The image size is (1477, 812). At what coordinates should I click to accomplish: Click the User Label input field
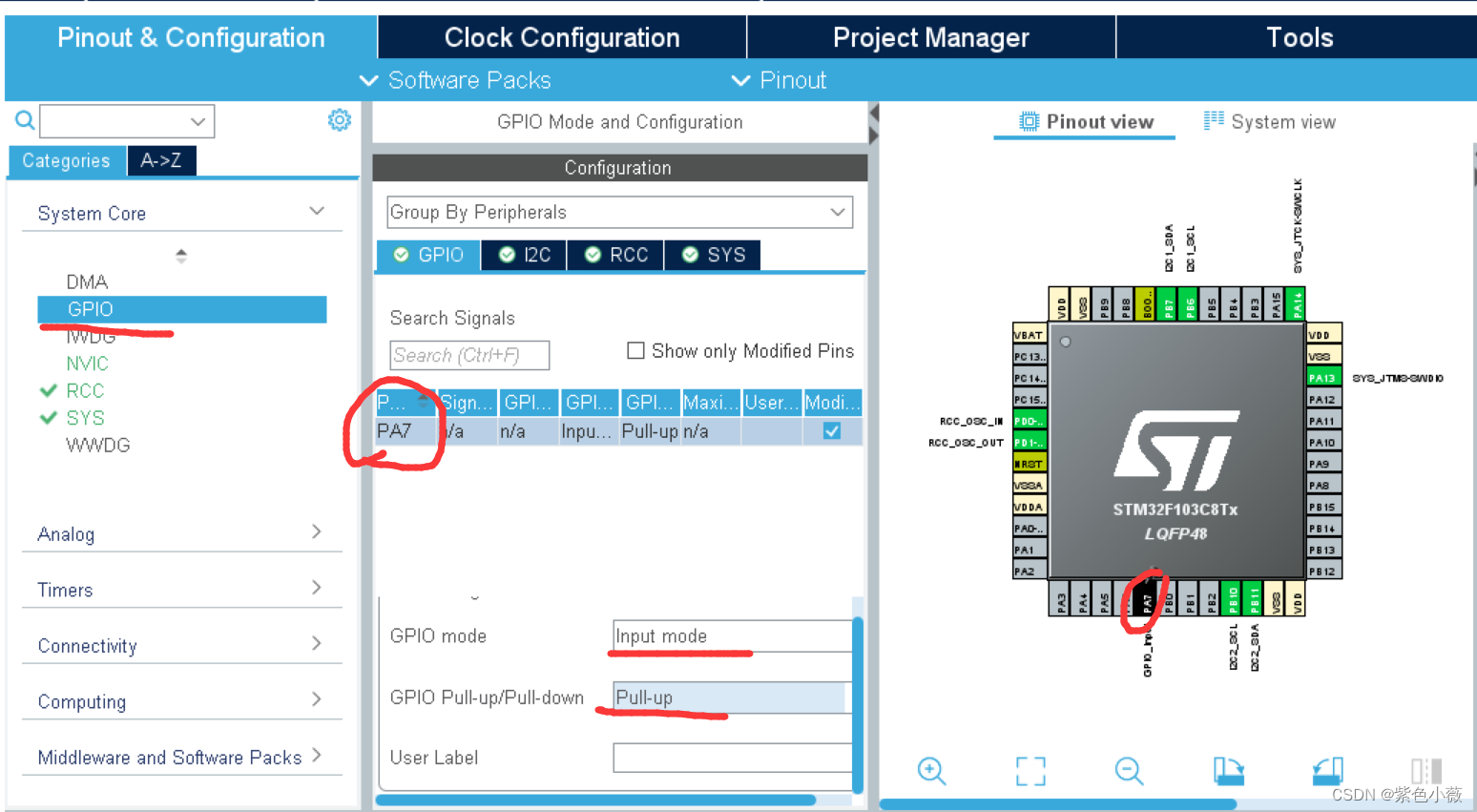(x=732, y=758)
